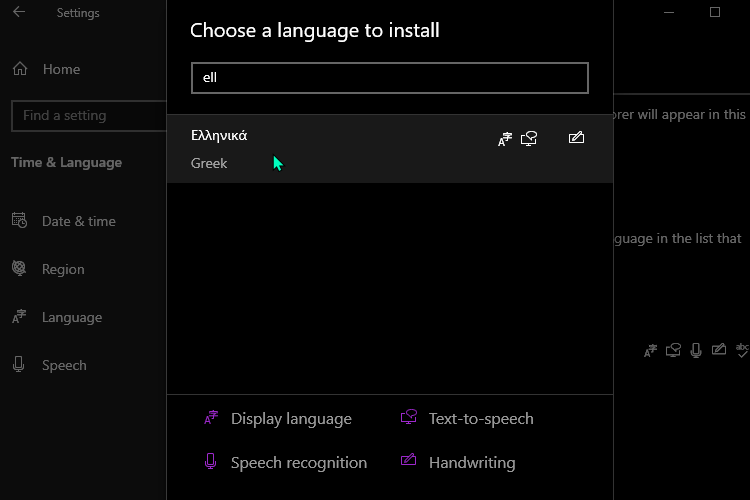
Task: Click the Region globe icon
Action: tap(19, 268)
